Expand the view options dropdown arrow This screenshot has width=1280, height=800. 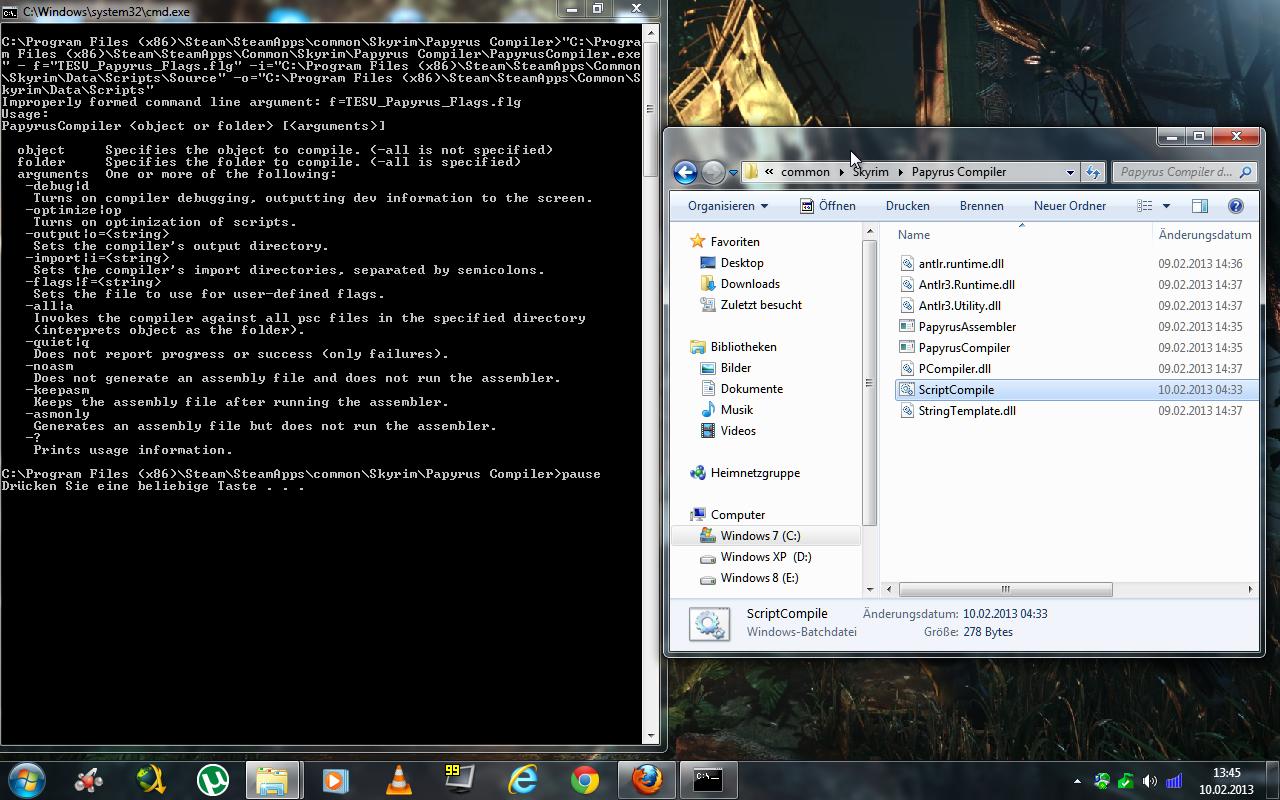[1166, 206]
